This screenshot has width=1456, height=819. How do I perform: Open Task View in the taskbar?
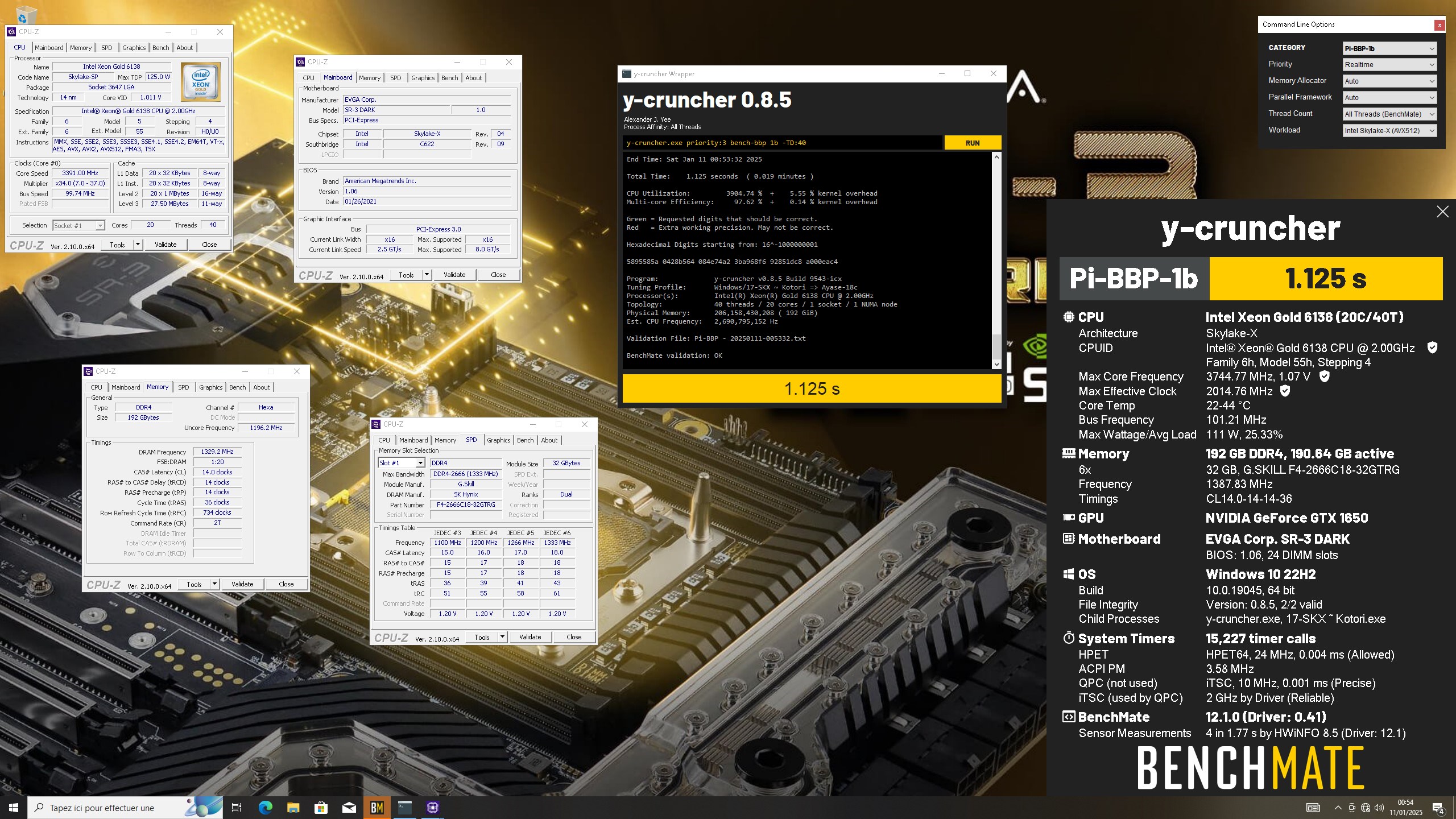tap(237, 807)
